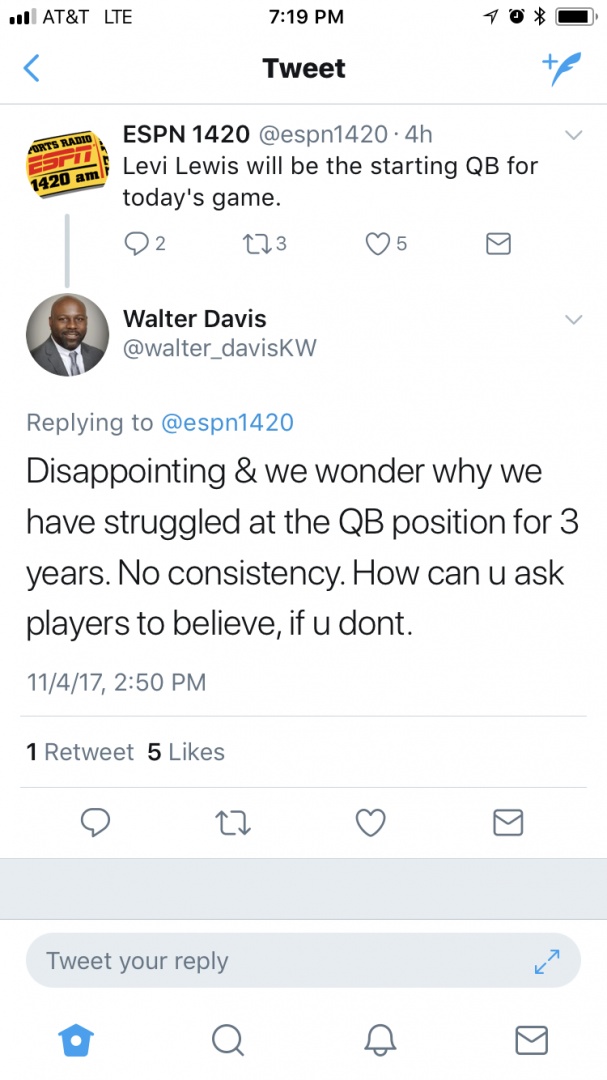Open the Messages tab in bottom bar
The height and width of the screenshot is (1080, 607).
click(532, 1039)
